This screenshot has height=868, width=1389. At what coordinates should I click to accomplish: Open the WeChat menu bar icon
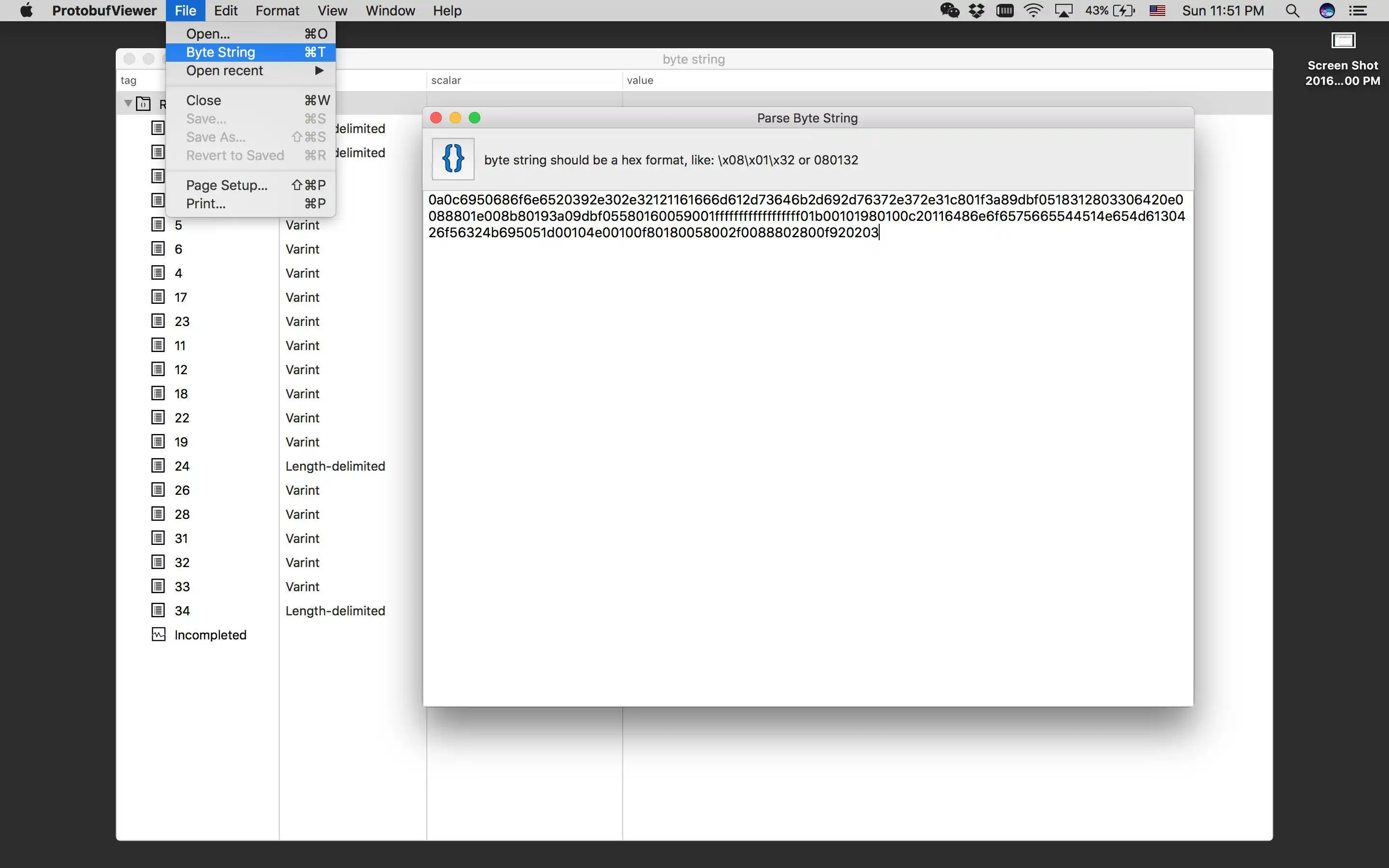coord(949,11)
